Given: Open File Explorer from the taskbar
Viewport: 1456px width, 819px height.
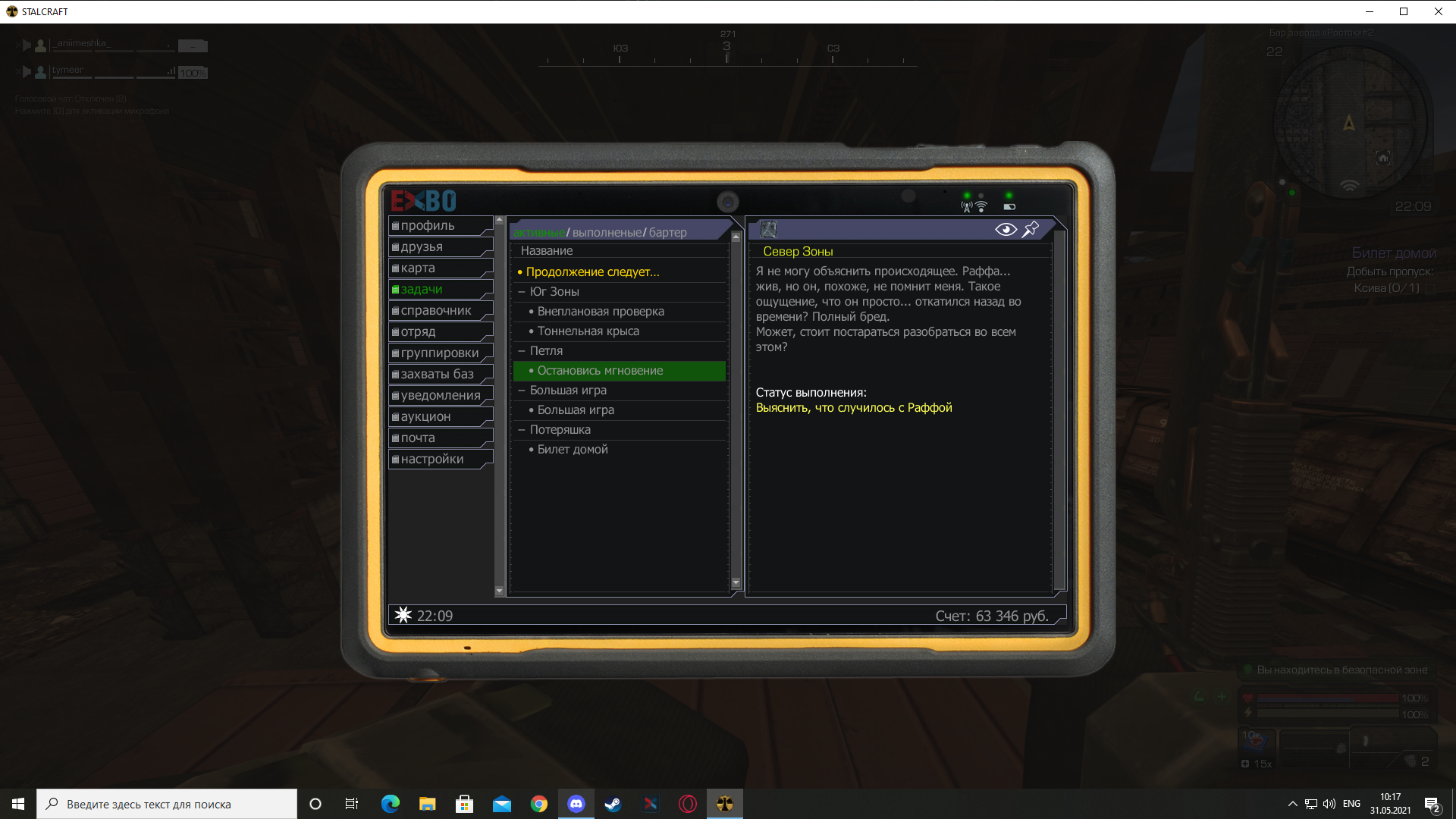Looking at the screenshot, I should [428, 804].
